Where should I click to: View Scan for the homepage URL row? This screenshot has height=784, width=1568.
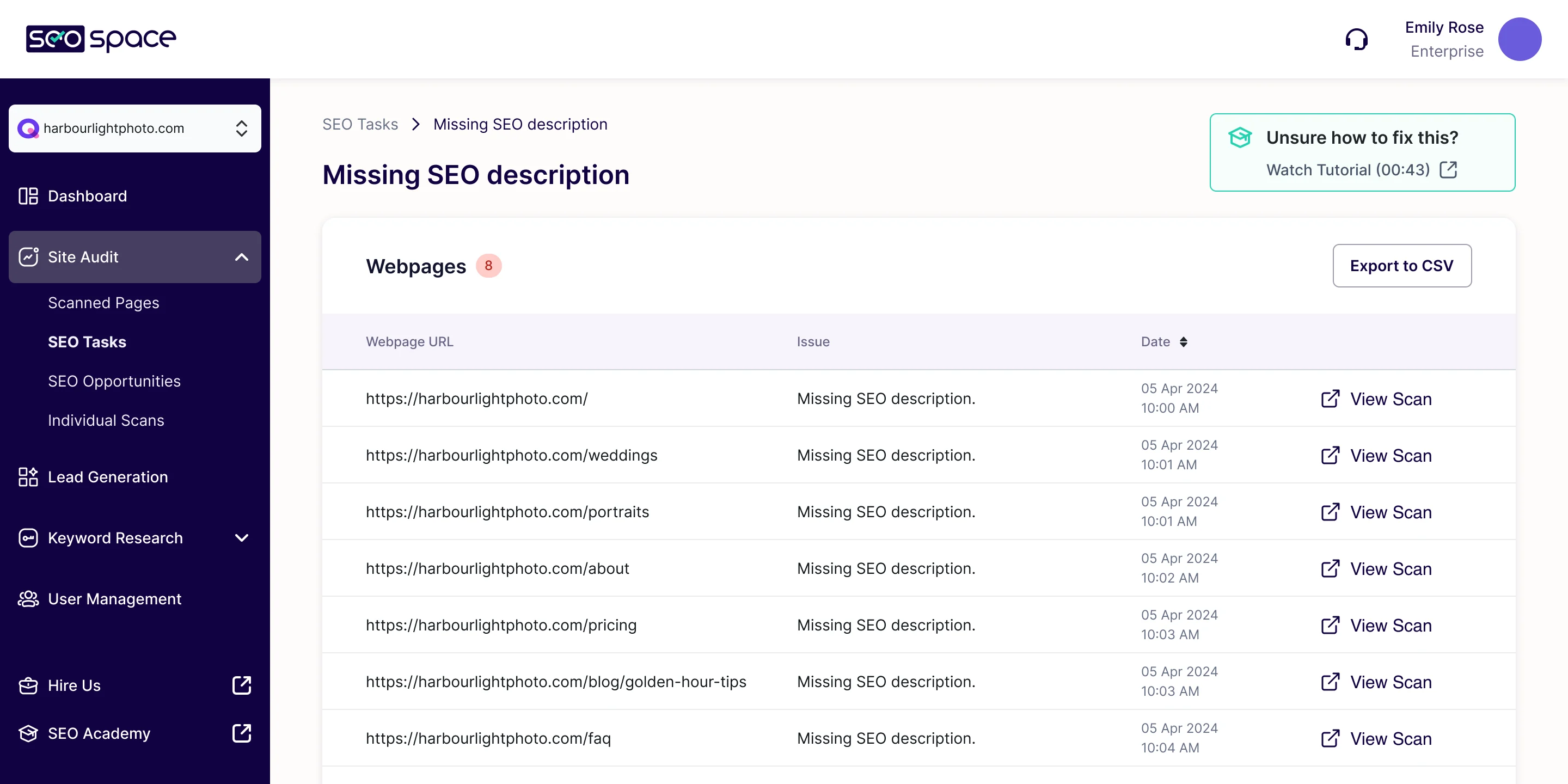point(1376,399)
